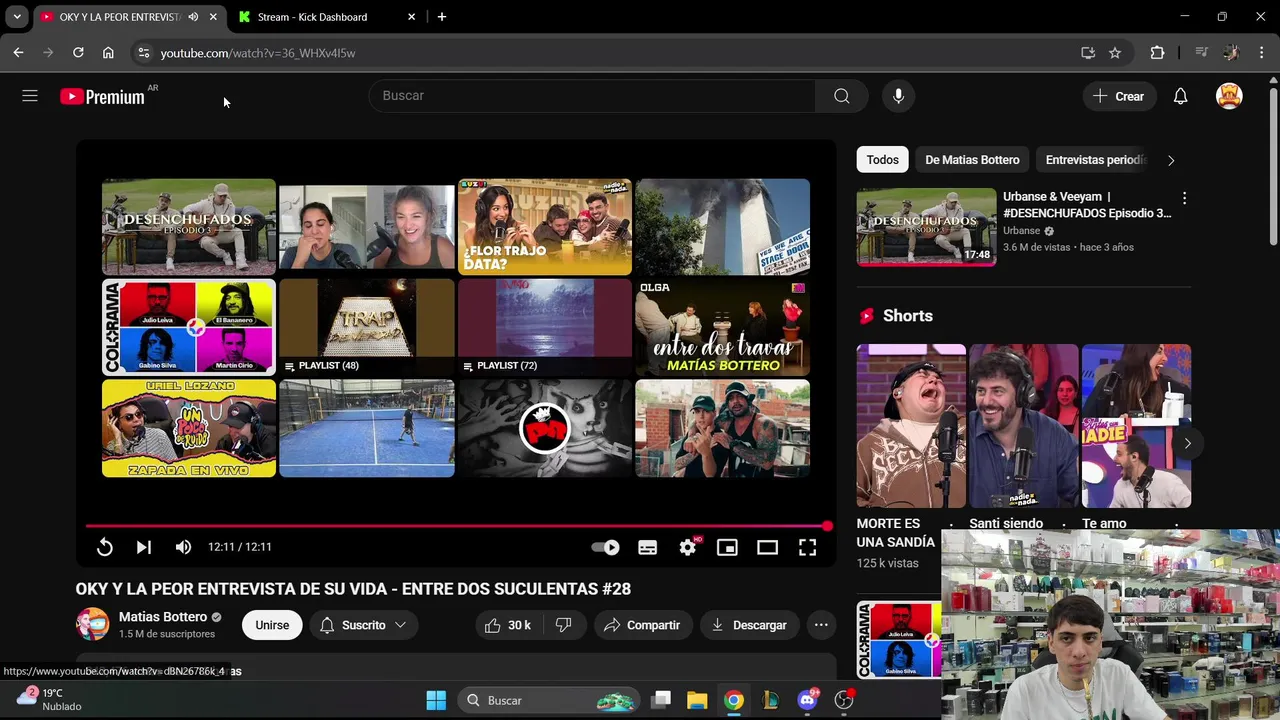The image size is (1280, 720).
Task: Select the De Matias Bottero chip
Action: [972, 160]
